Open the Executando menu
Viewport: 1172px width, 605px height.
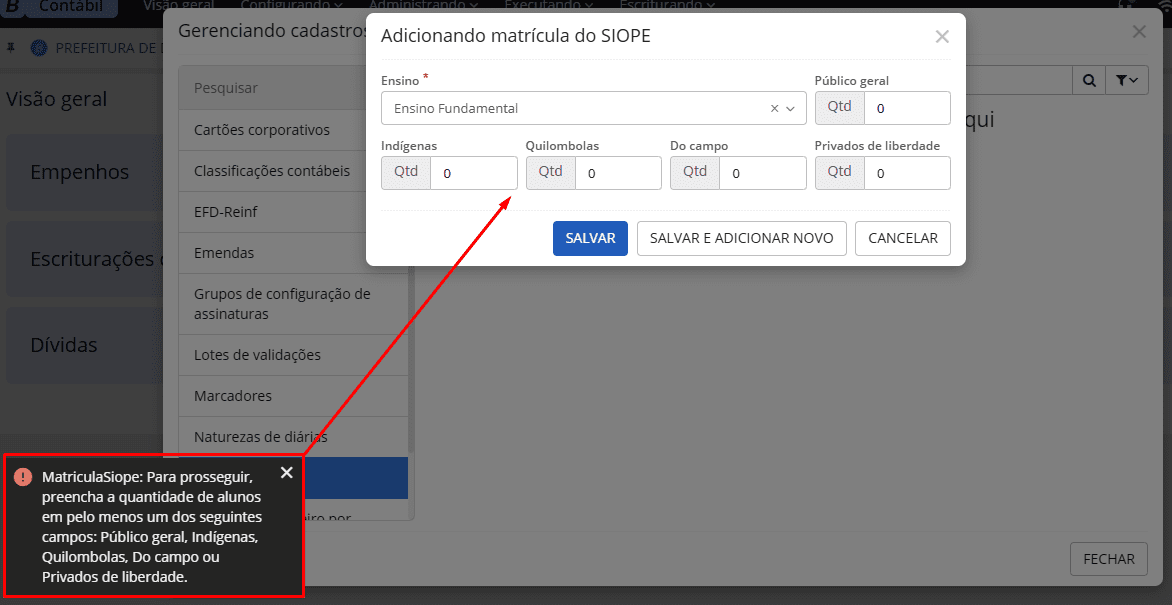545,4
